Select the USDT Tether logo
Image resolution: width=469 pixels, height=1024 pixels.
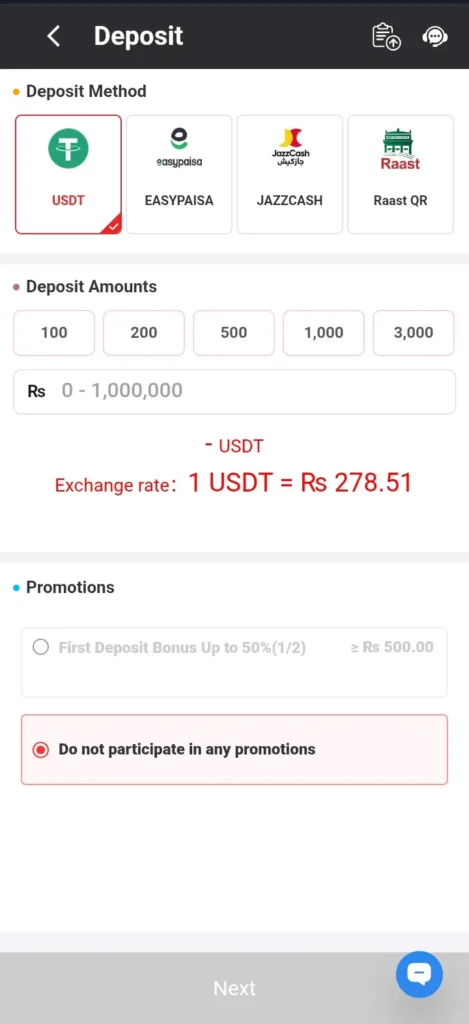68,148
